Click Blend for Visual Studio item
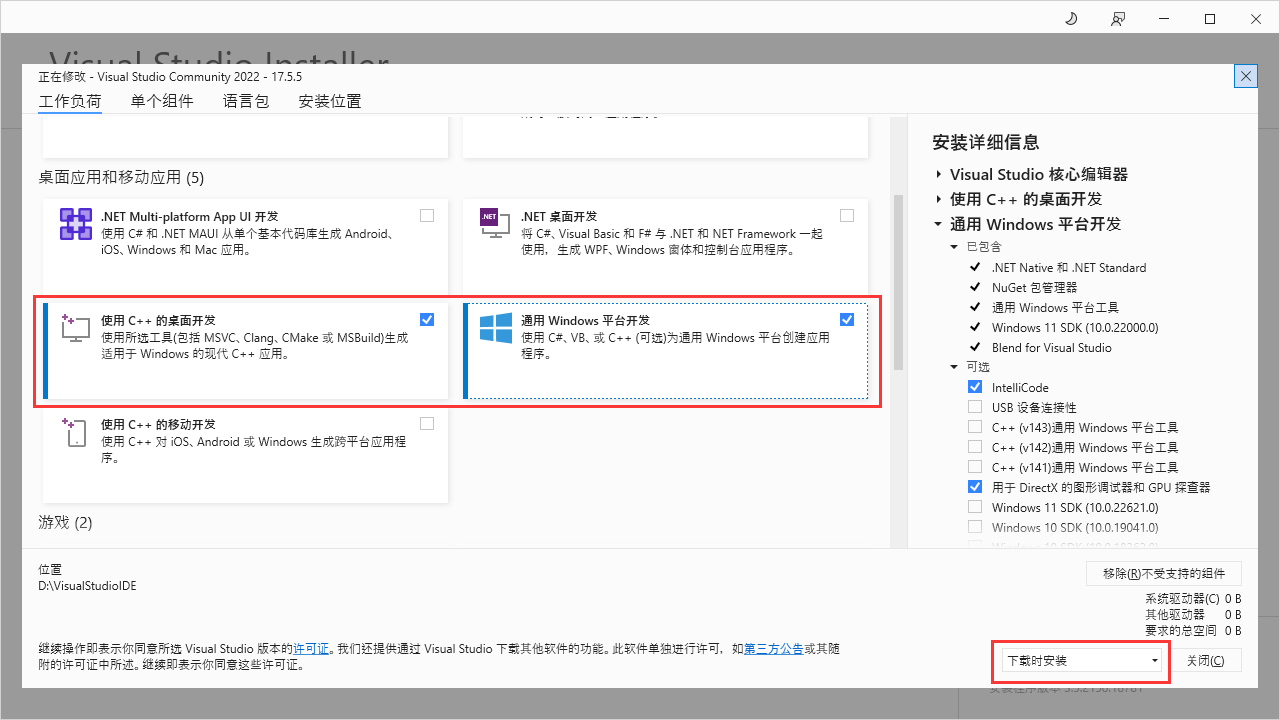1280x720 pixels. tap(1052, 347)
